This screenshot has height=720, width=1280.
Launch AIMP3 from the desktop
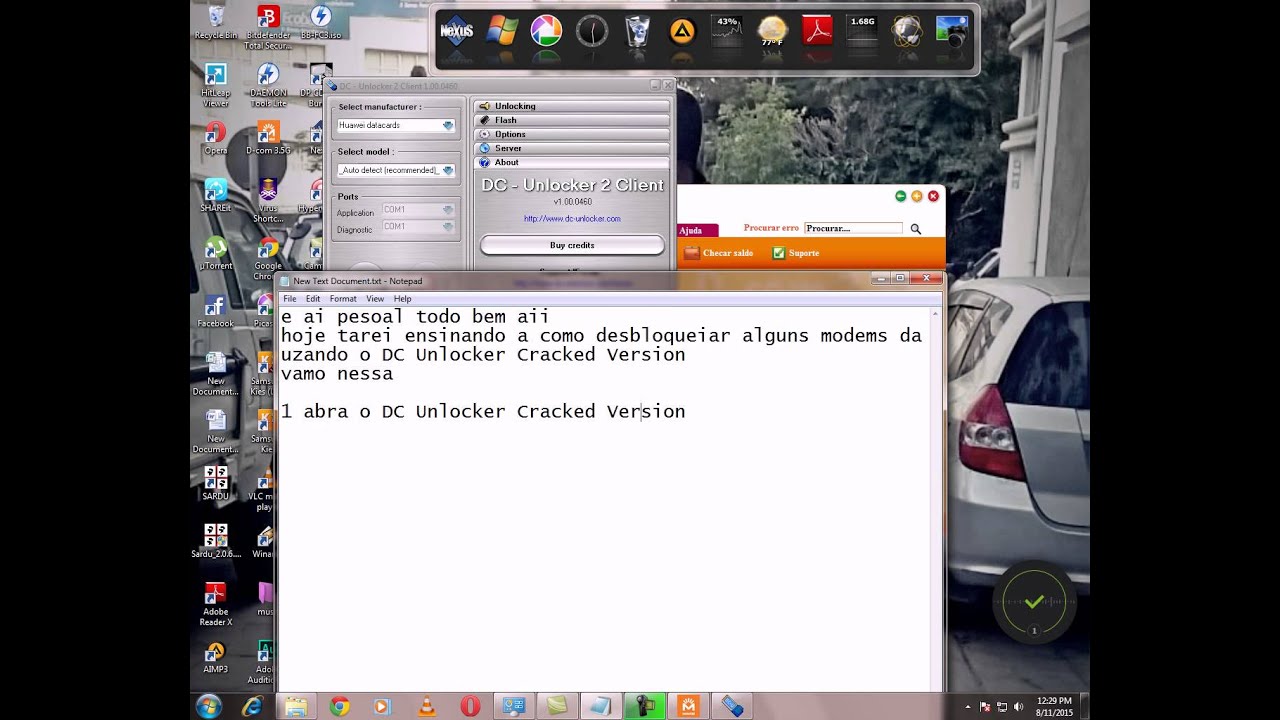[x=215, y=658]
